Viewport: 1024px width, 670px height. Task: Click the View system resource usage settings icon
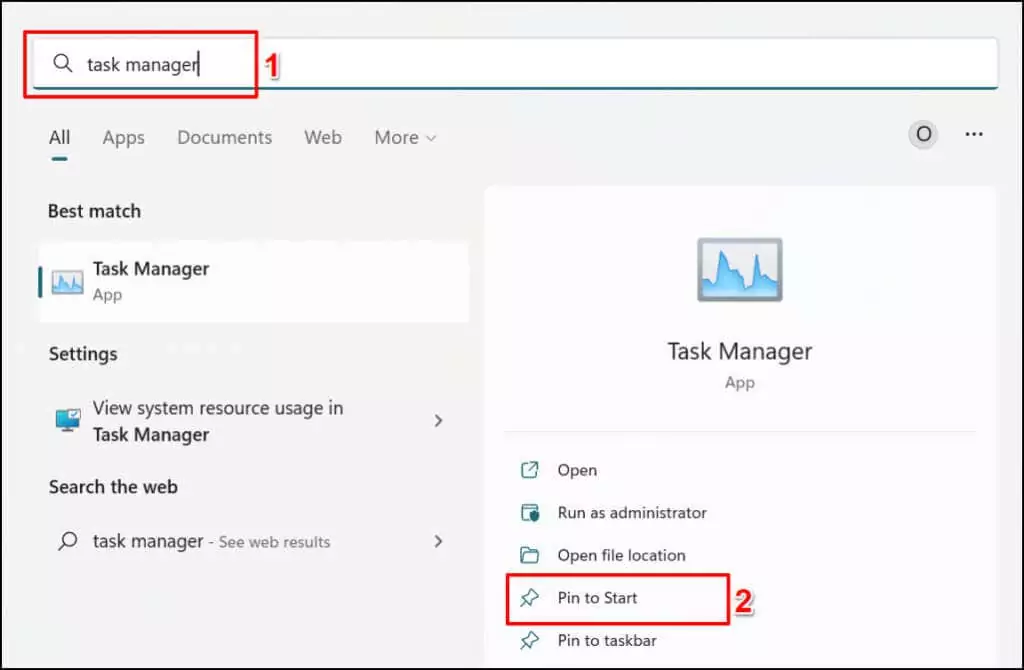click(x=68, y=420)
